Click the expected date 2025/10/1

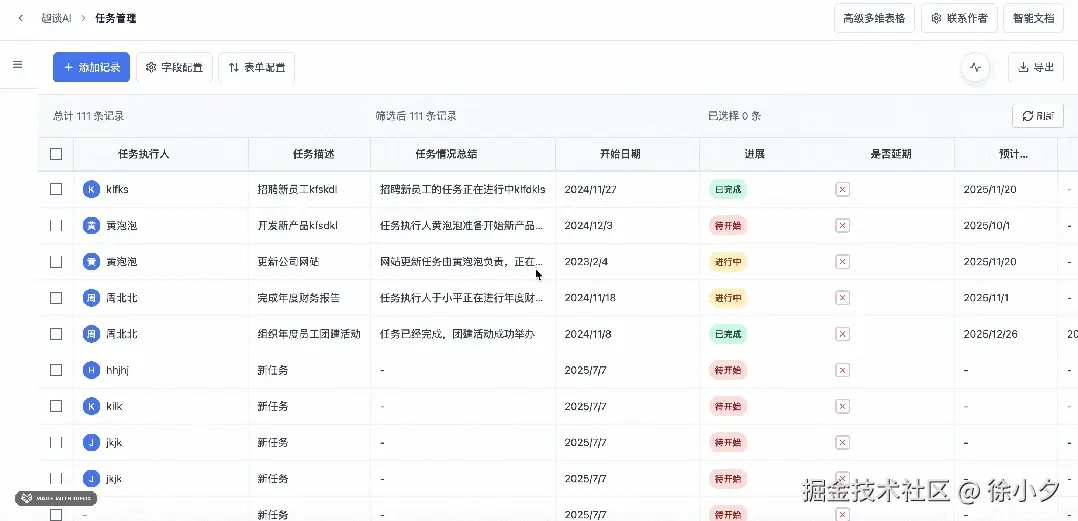coord(987,225)
